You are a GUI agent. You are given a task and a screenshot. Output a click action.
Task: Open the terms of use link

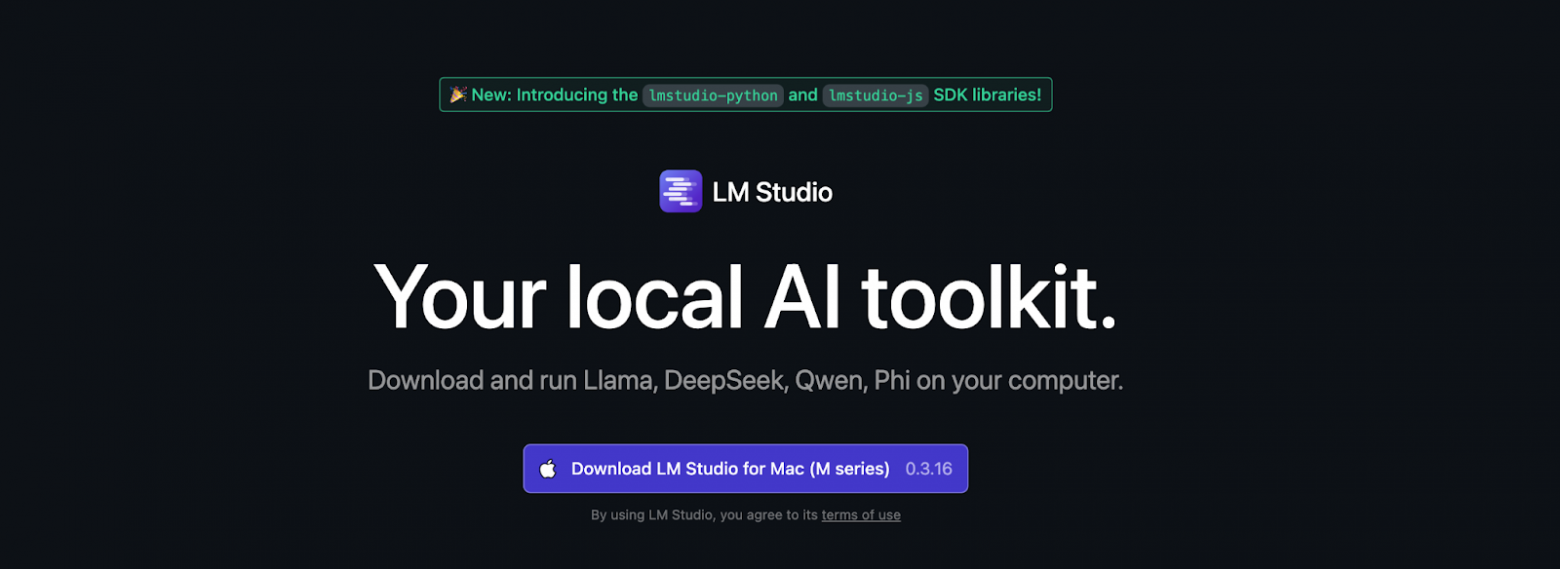click(861, 516)
